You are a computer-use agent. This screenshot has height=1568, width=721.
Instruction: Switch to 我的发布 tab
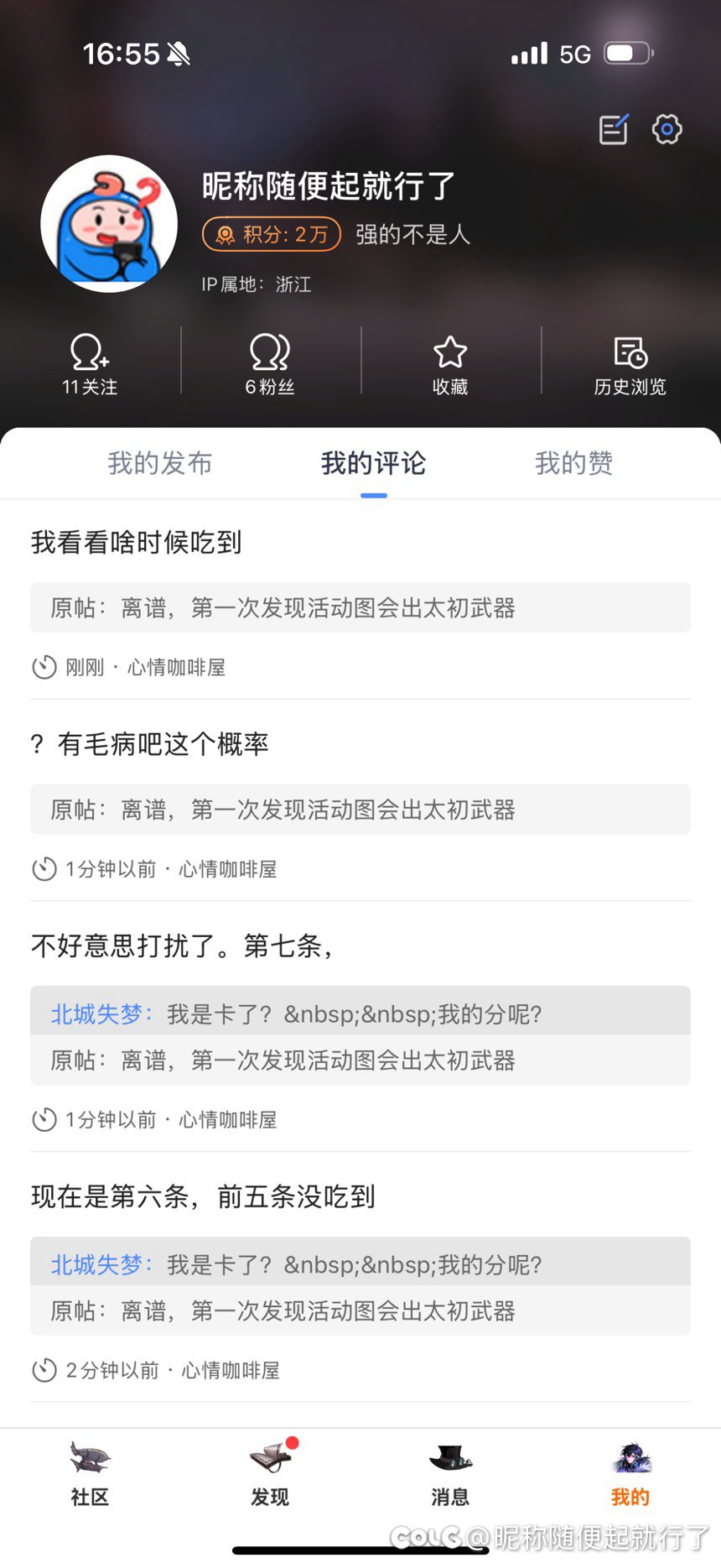[x=159, y=463]
